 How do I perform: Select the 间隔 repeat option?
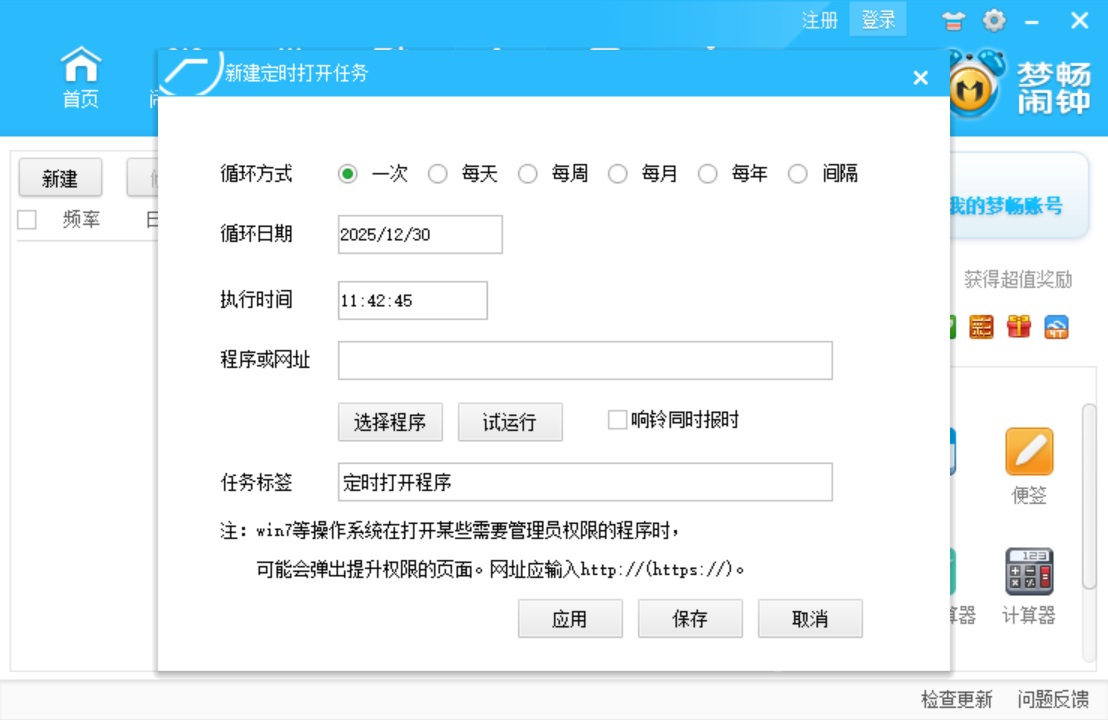[x=798, y=173]
